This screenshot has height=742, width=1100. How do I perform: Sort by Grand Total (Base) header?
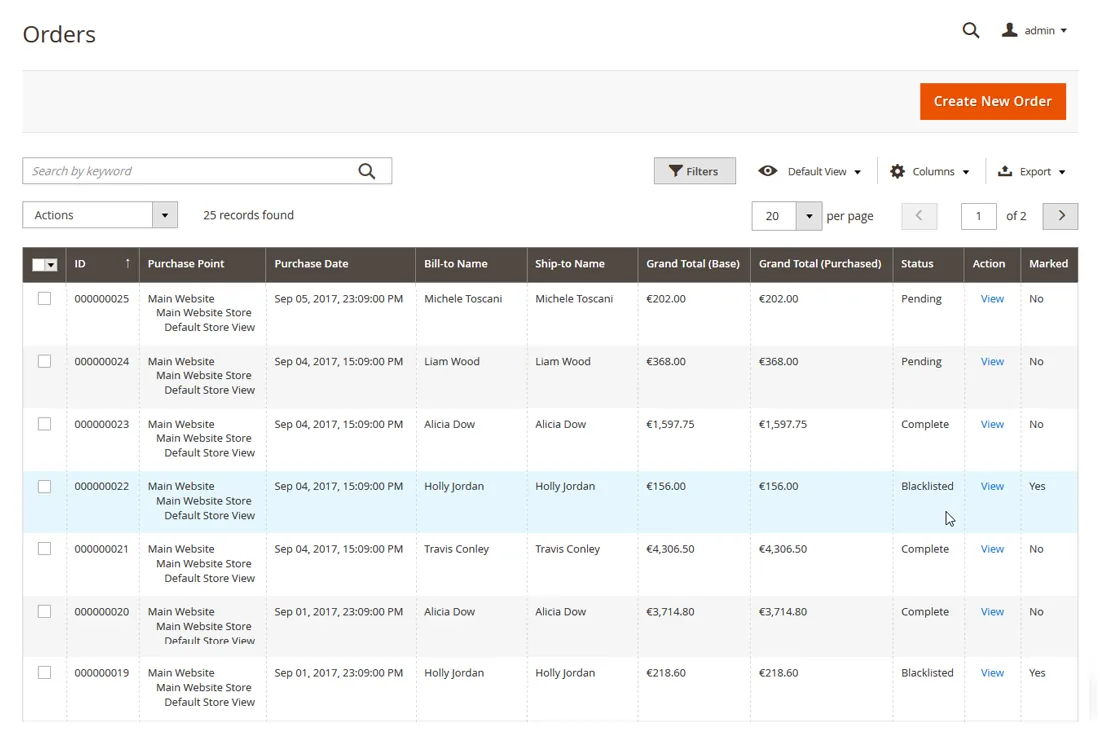[693, 264]
